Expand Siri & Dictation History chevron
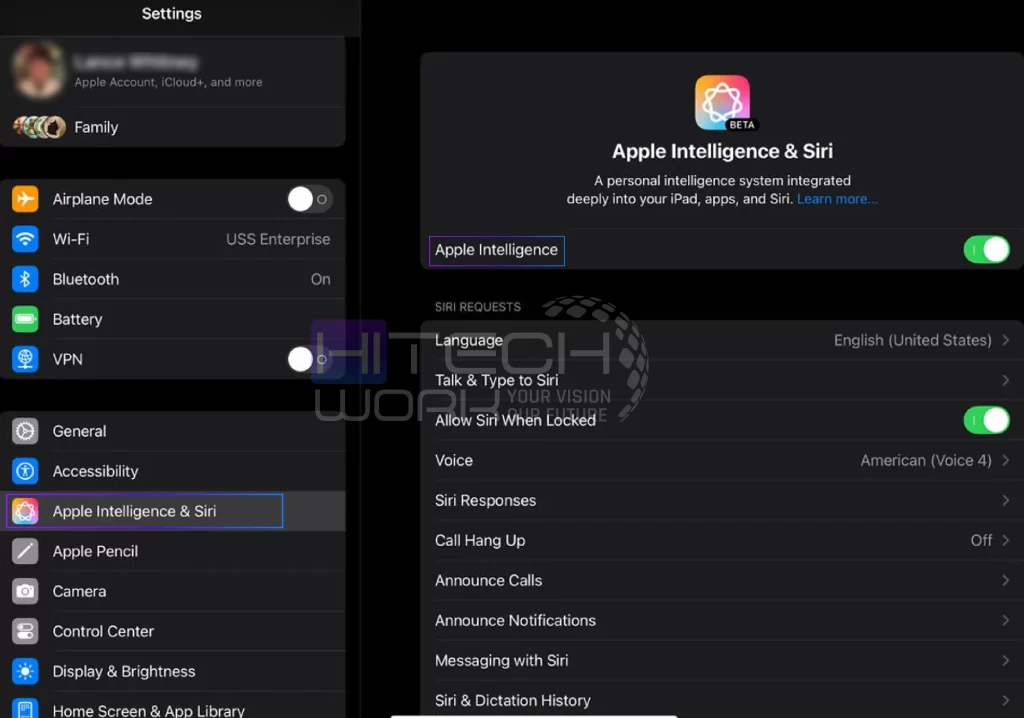Image resolution: width=1024 pixels, height=718 pixels. (1006, 700)
